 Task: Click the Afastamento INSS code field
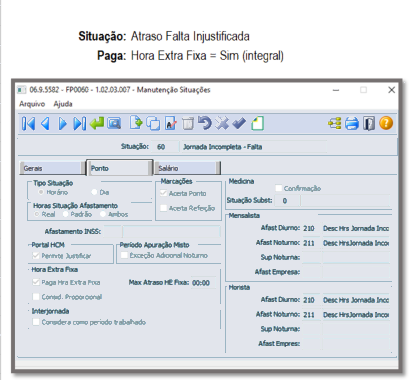pos(113,231)
